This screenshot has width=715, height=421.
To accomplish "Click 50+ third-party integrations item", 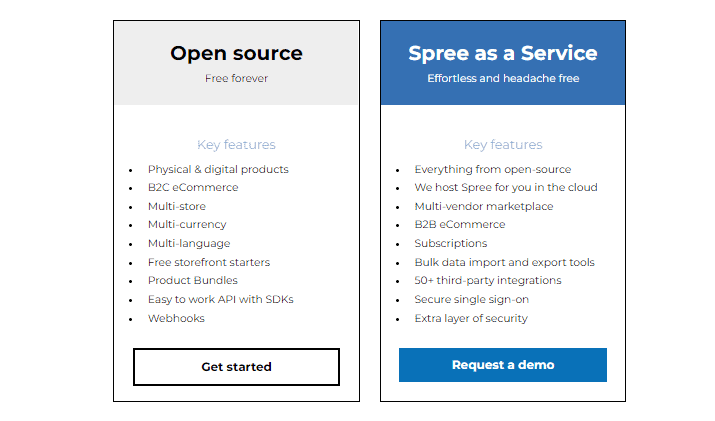I will click(x=488, y=281).
